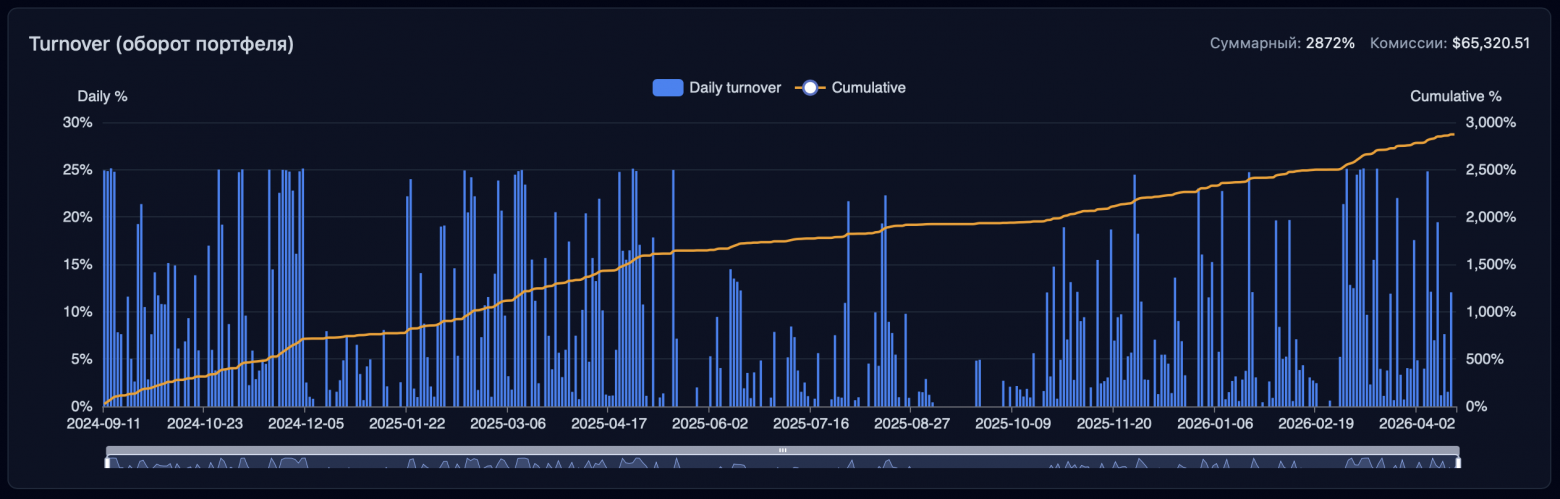Click the 25% y-axis label

pyautogui.click(x=77, y=170)
